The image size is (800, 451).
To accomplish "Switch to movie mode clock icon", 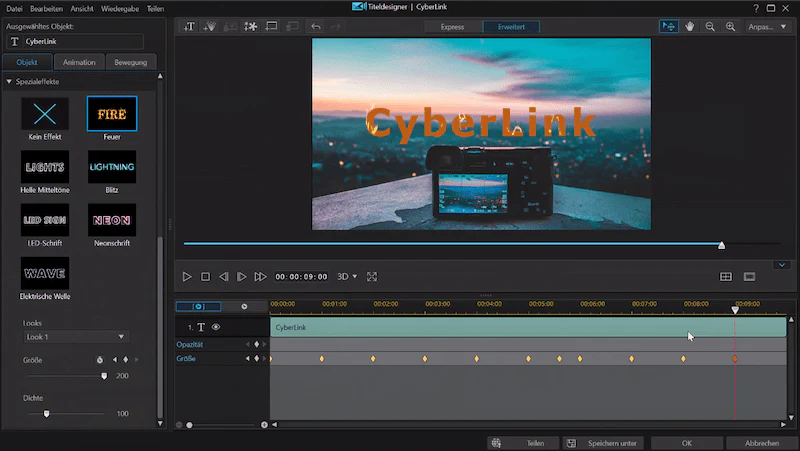I will pos(244,306).
